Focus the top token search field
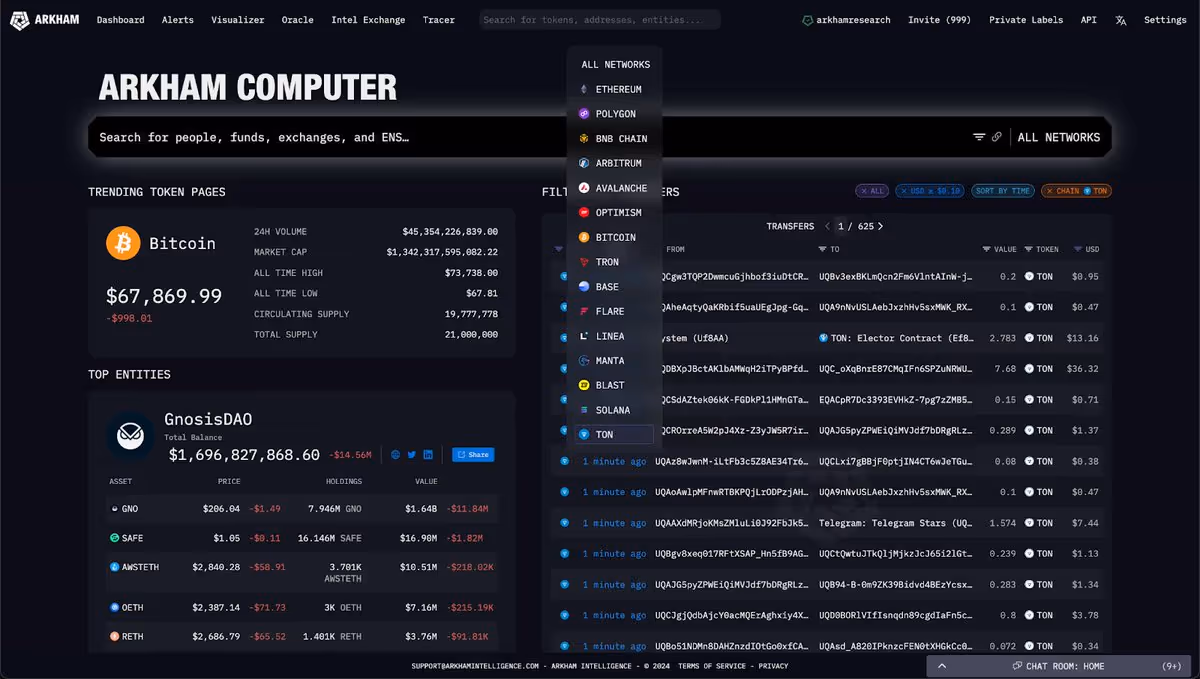The height and width of the screenshot is (679, 1200). click(600, 20)
